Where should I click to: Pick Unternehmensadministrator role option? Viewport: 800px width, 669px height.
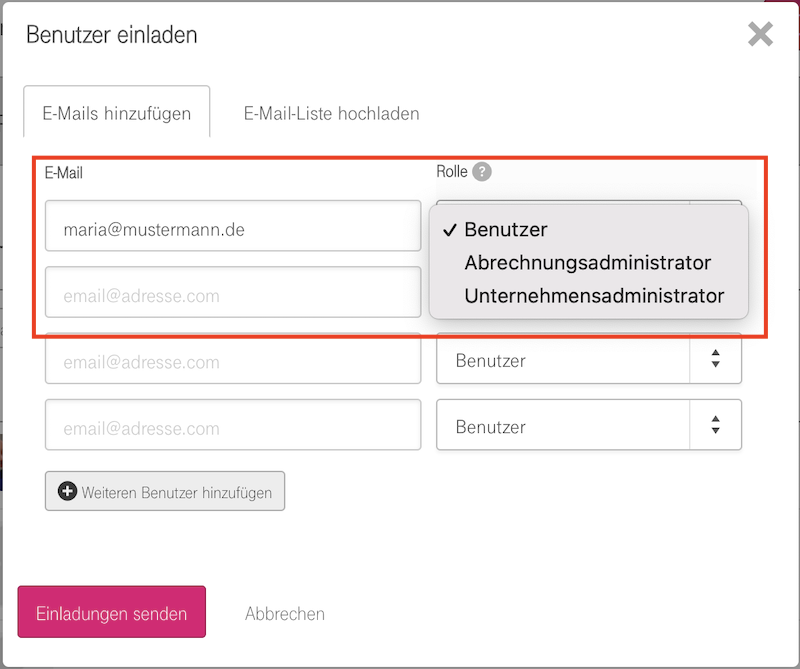(x=593, y=296)
